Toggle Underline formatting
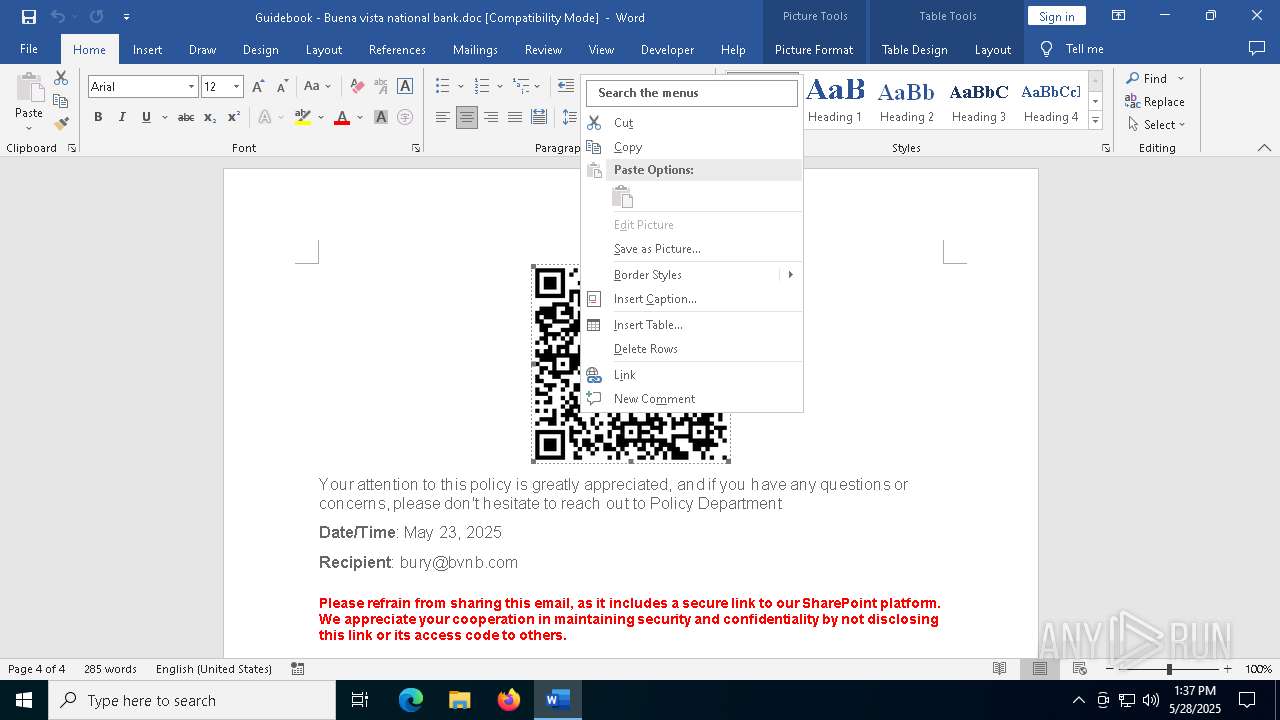The height and width of the screenshot is (720, 1280). tap(146, 117)
